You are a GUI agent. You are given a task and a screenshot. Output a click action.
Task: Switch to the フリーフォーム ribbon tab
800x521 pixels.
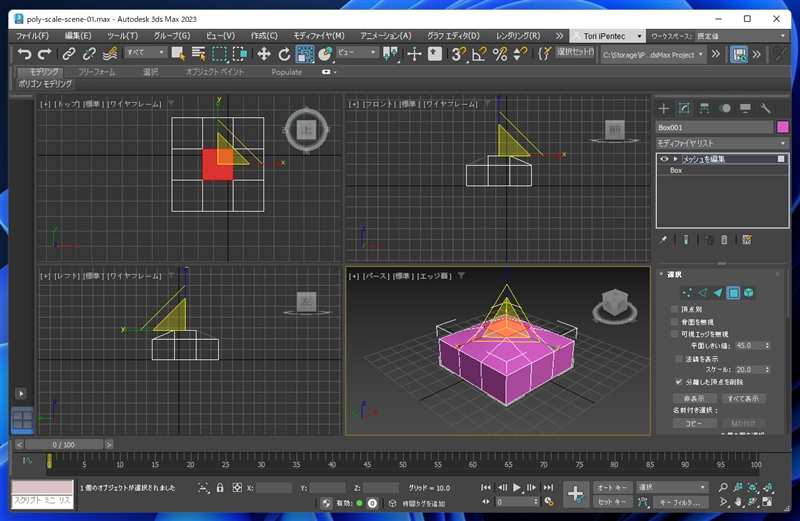tap(96, 72)
